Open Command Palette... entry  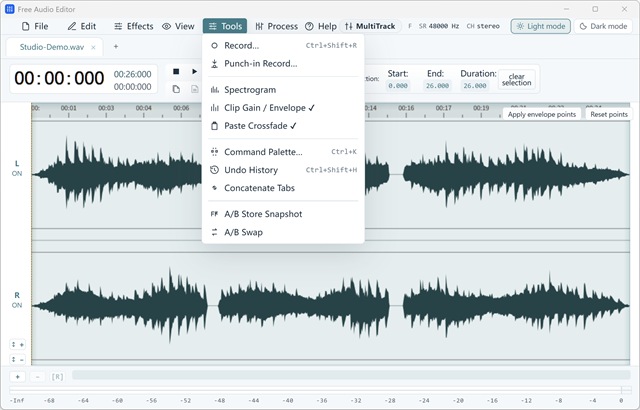pyautogui.click(x=283, y=152)
